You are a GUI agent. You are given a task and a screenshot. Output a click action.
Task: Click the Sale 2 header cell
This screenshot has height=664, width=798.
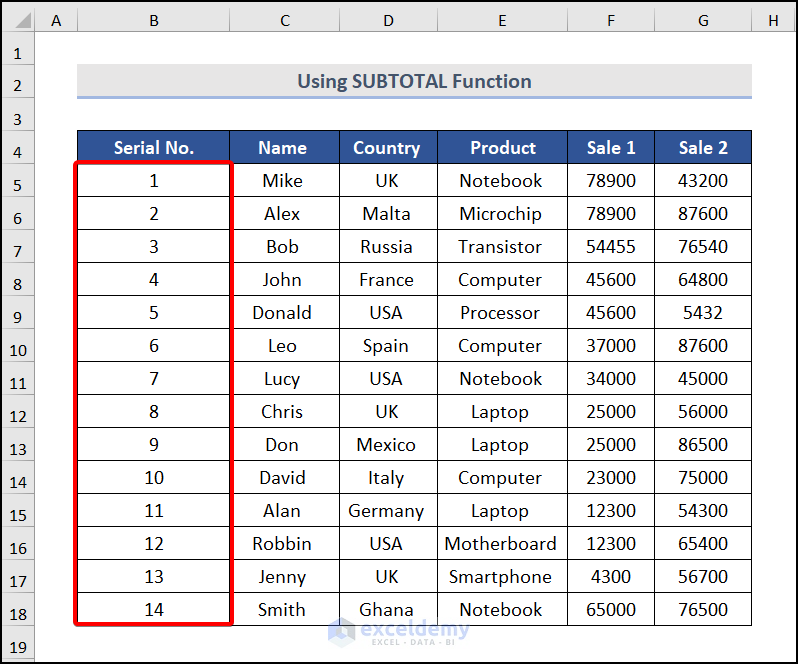coord(703,147)
